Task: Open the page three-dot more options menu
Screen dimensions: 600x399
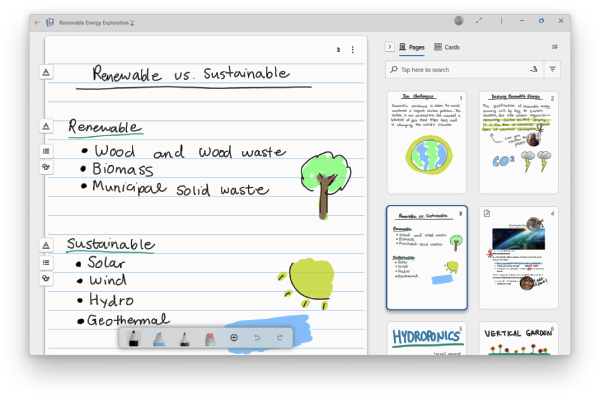Action: point(352,50)
